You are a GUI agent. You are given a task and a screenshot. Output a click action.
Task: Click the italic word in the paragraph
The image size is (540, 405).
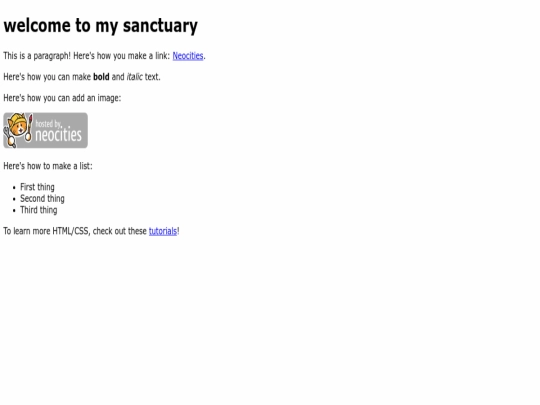pos(134,77)
